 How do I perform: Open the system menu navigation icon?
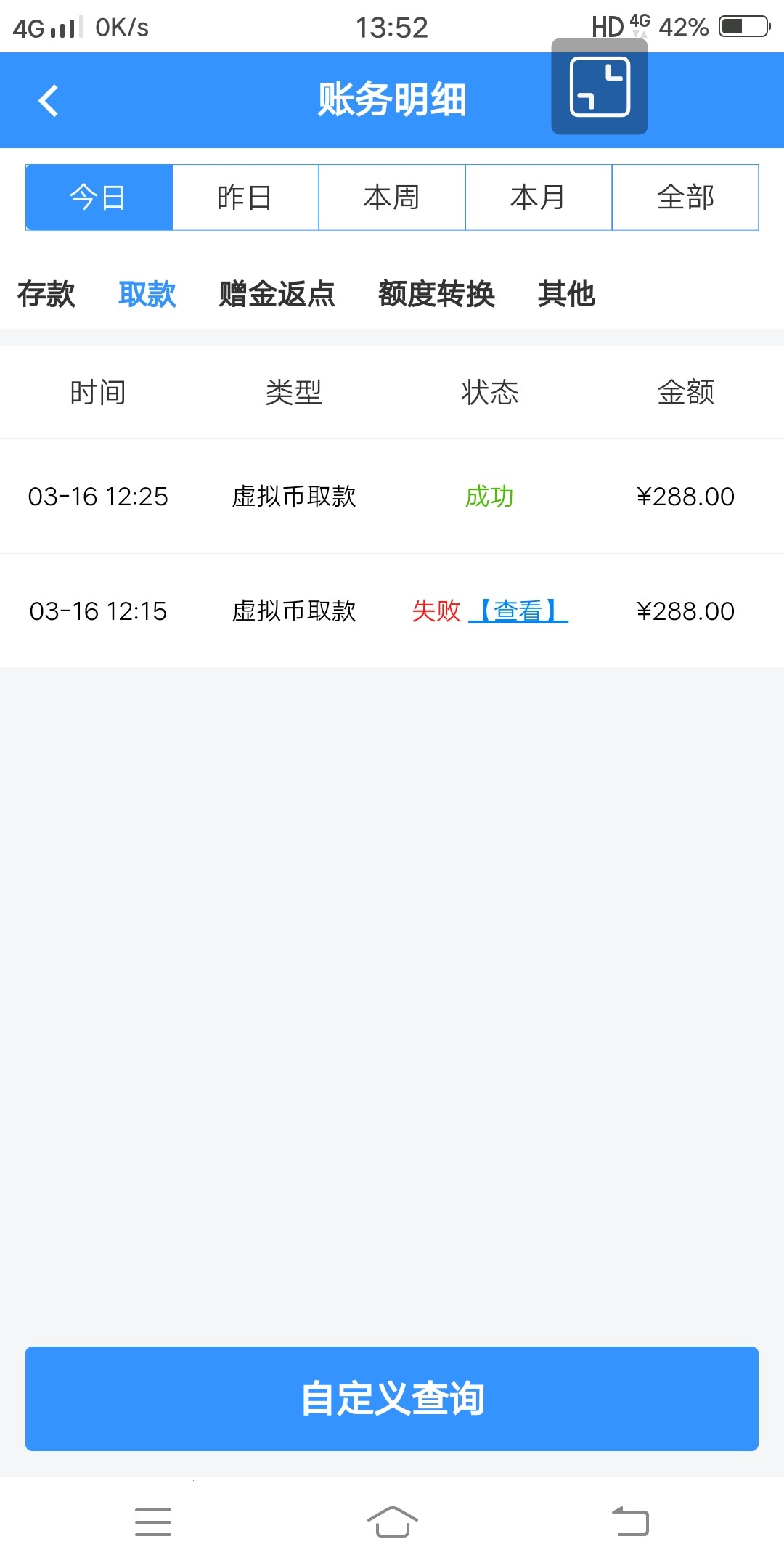pos(153,1522)
